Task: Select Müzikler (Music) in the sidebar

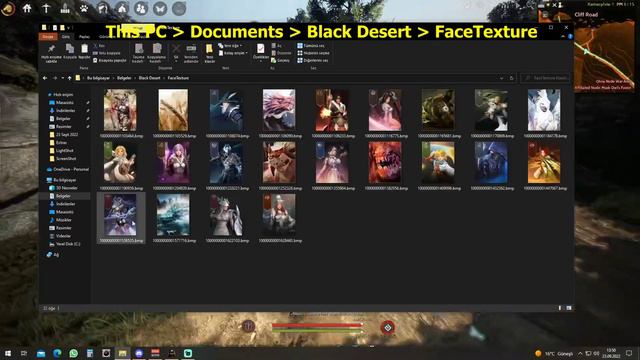Action: pos(60,220)
